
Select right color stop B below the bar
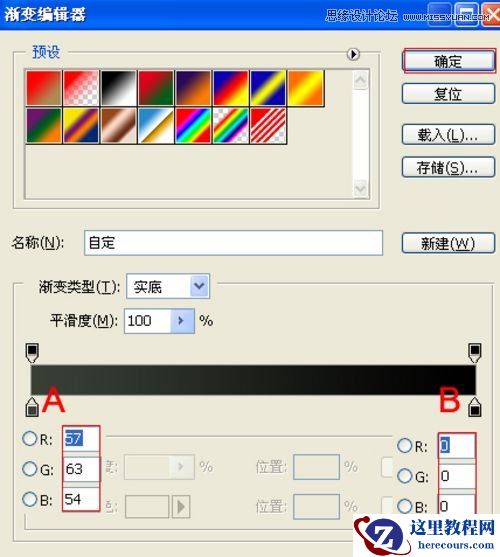tap(475, 407)
